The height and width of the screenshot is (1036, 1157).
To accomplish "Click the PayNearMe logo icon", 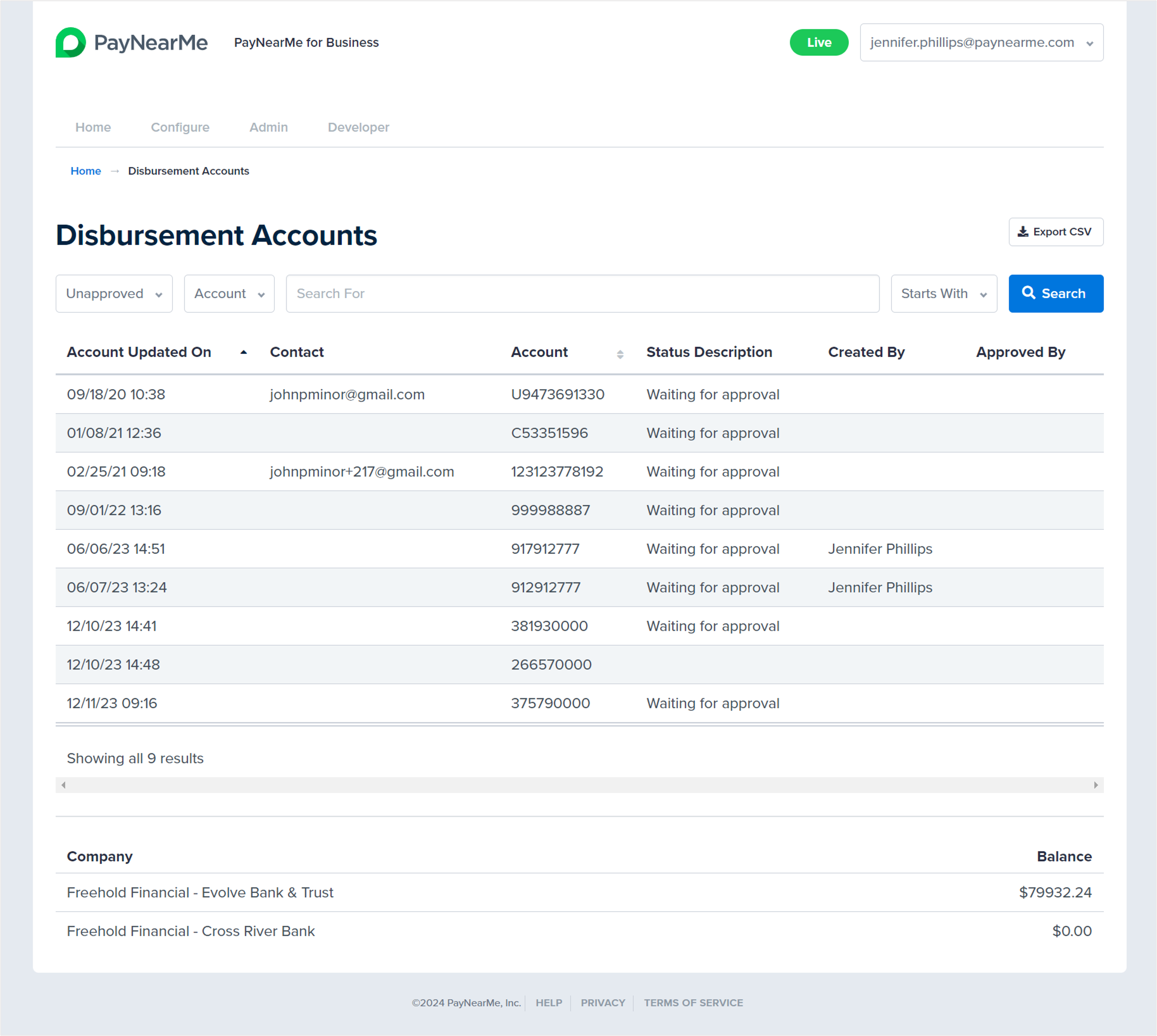I will click(x=71, y=43).
